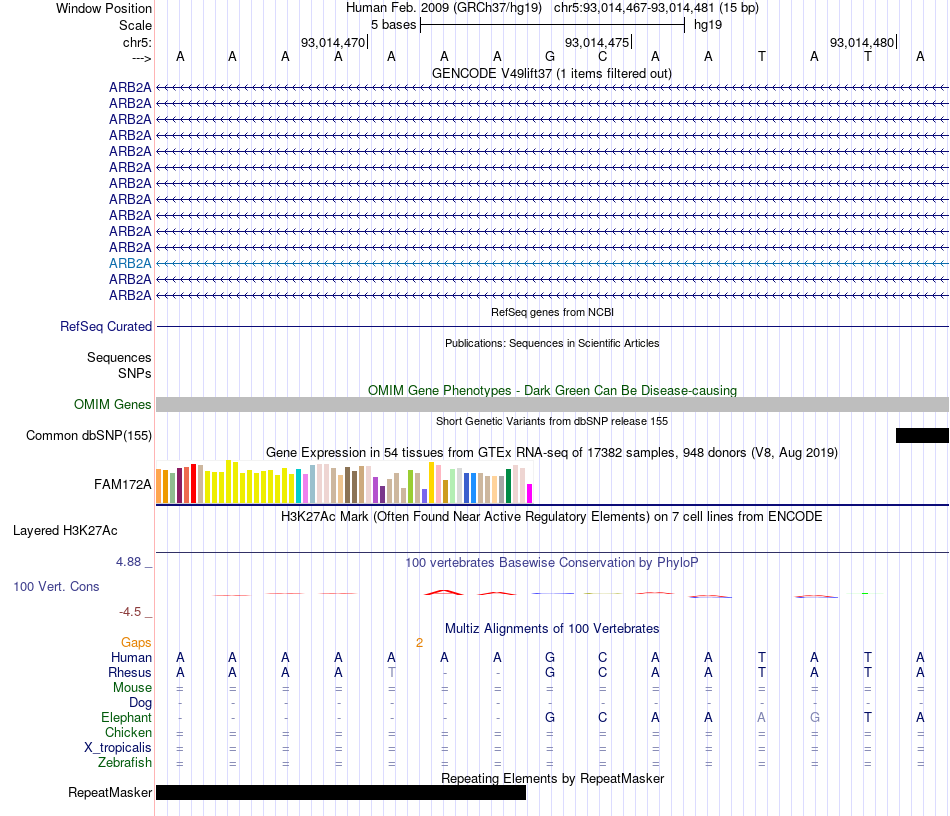Click the GTEx tissue expression bar chart
This screenshot has height=816, width=950.
tap(344, 482)
